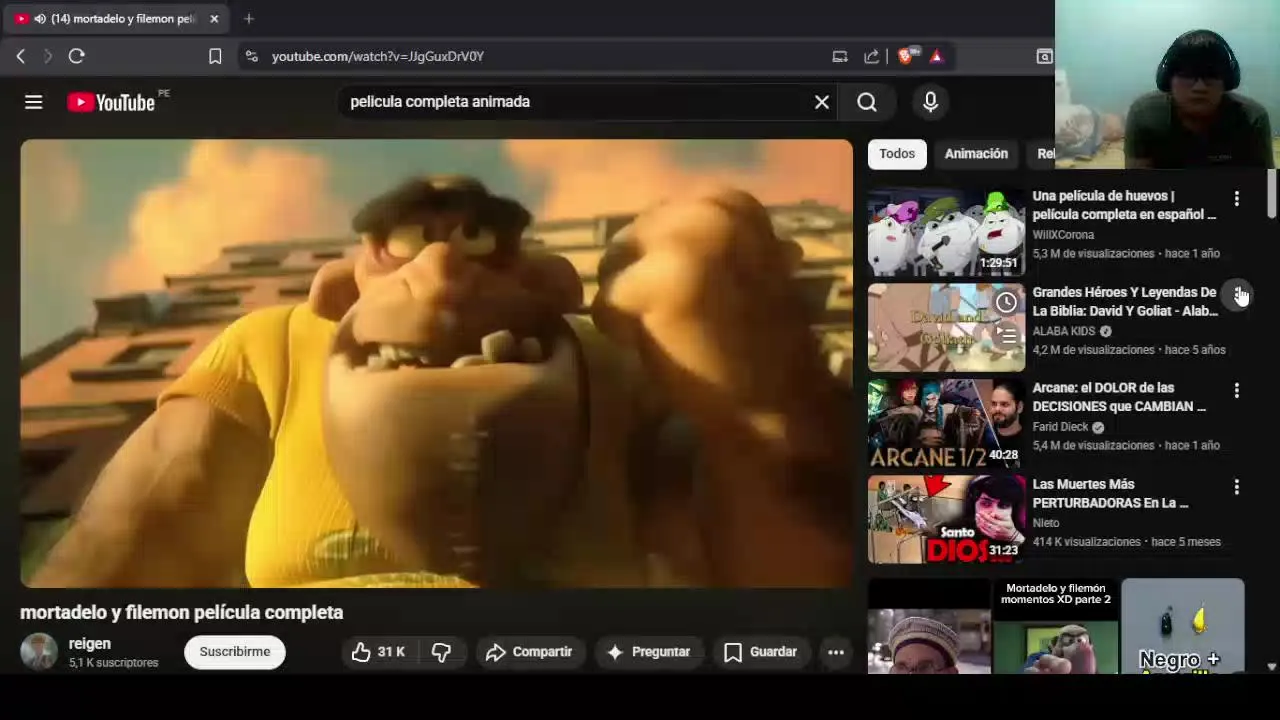Open ALABA KIDS channel link
Viewport: 1280px width, 720px height.
1064,331
